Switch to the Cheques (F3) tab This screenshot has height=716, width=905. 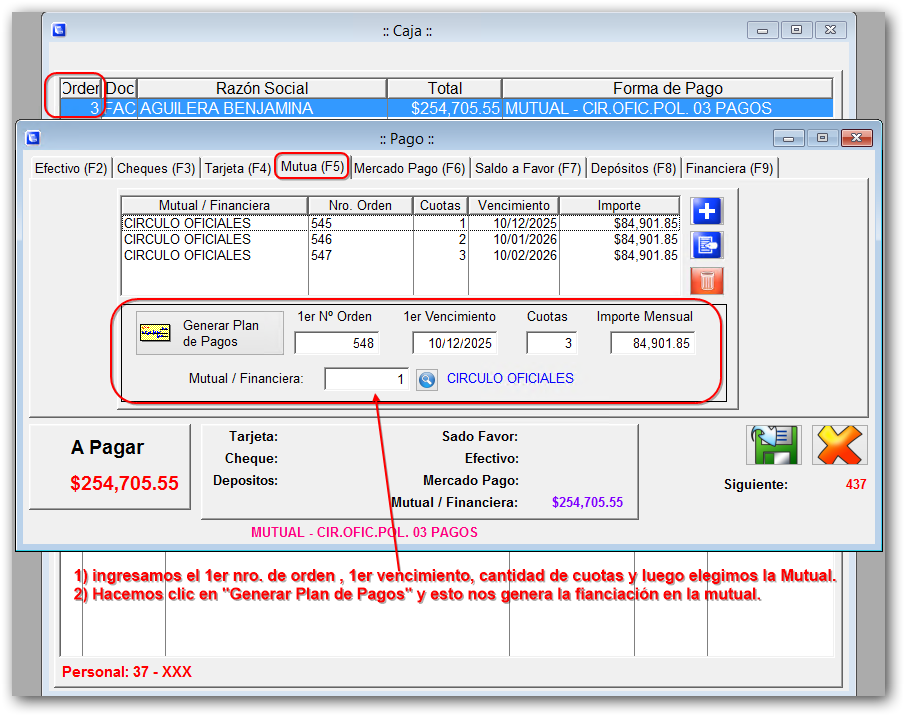coord(156,168)
